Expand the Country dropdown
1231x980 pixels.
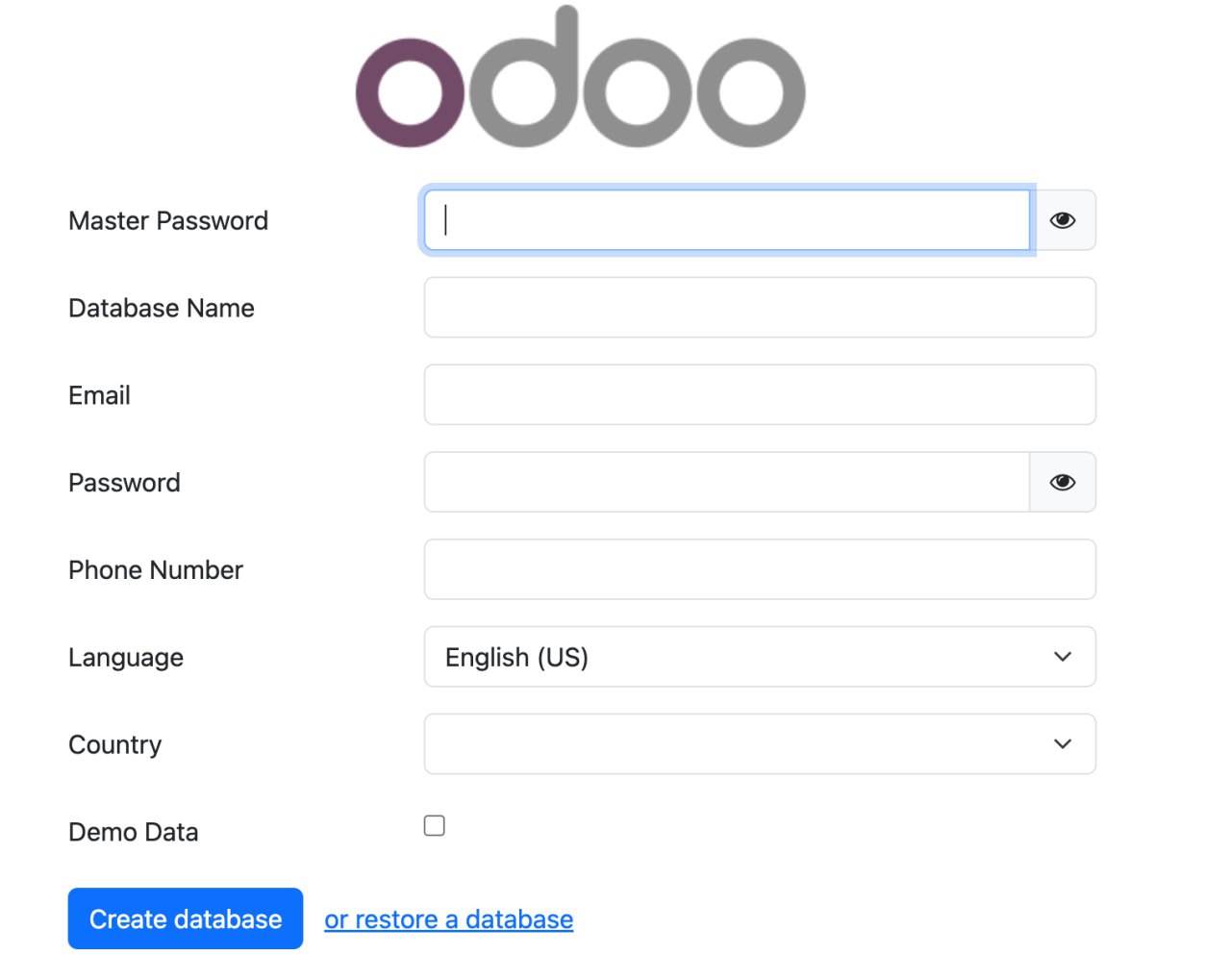pyautogui.click(x=760, y=744)
